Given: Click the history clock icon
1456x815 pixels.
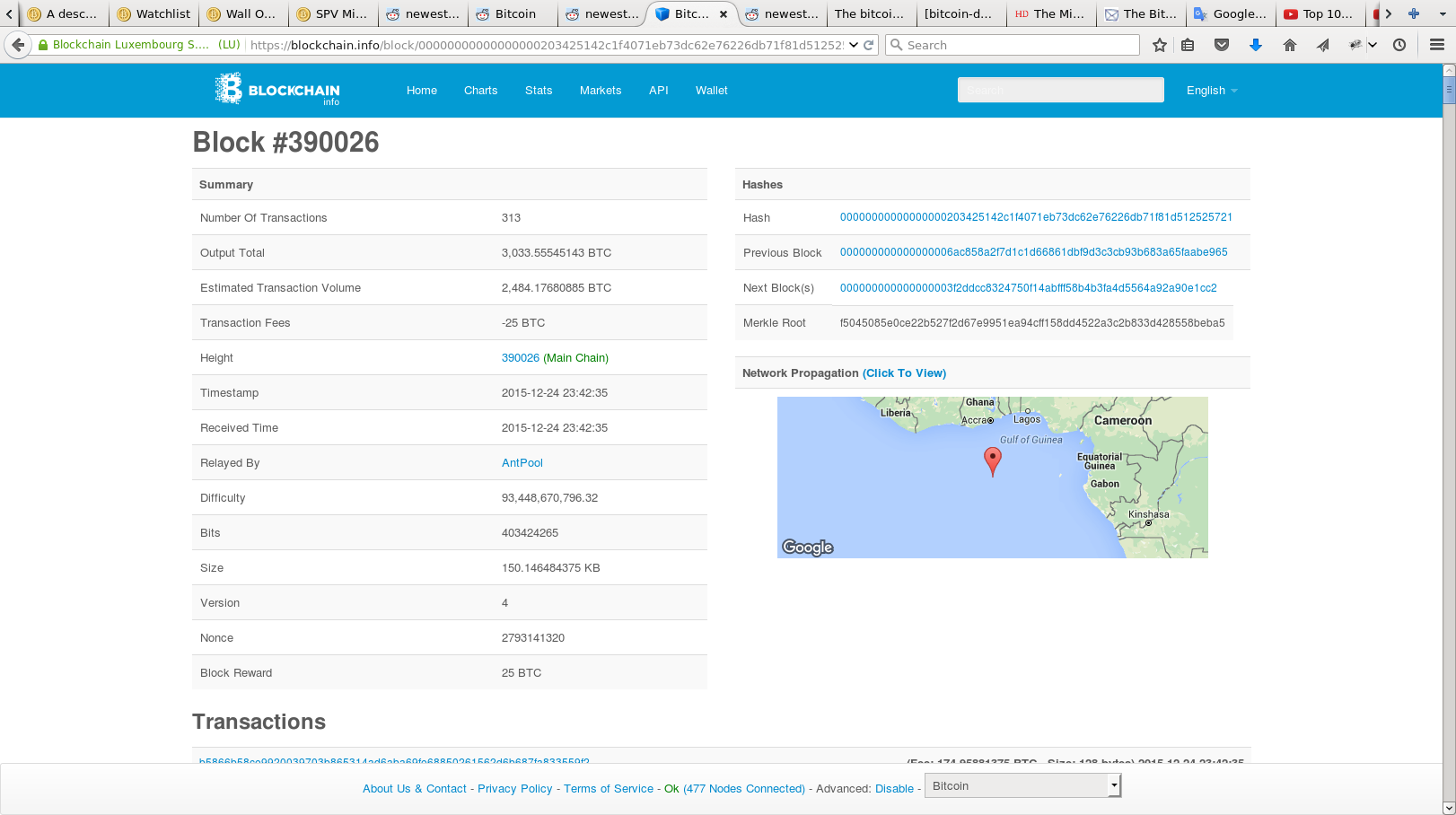Looking at the screenshot, I should tap(1399, 45).
